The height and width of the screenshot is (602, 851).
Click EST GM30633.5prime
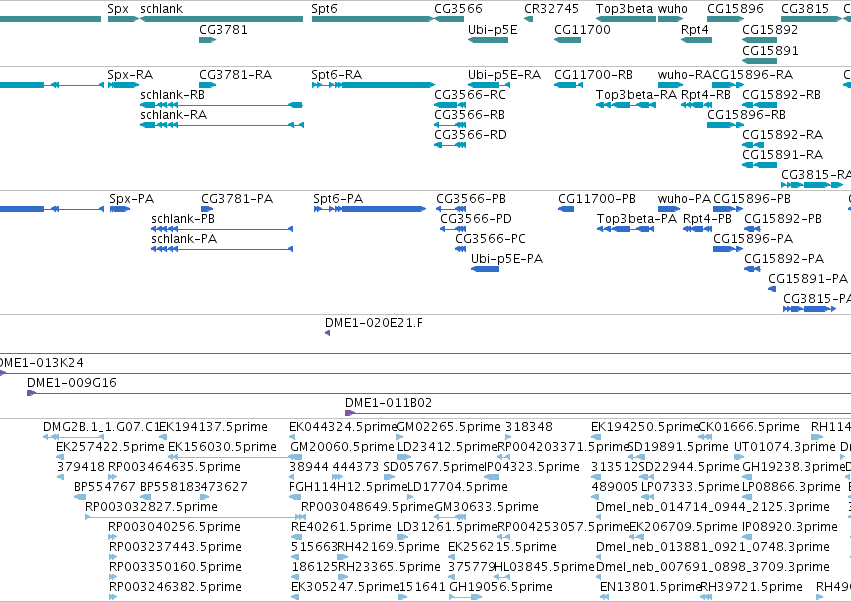coord(486,507)
